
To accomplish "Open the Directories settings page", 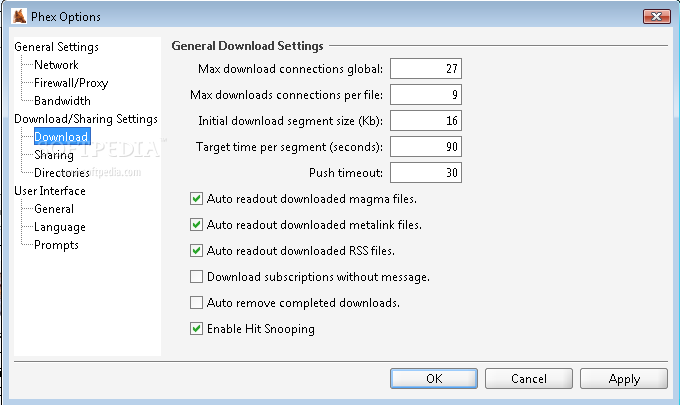I will (62, 173).
